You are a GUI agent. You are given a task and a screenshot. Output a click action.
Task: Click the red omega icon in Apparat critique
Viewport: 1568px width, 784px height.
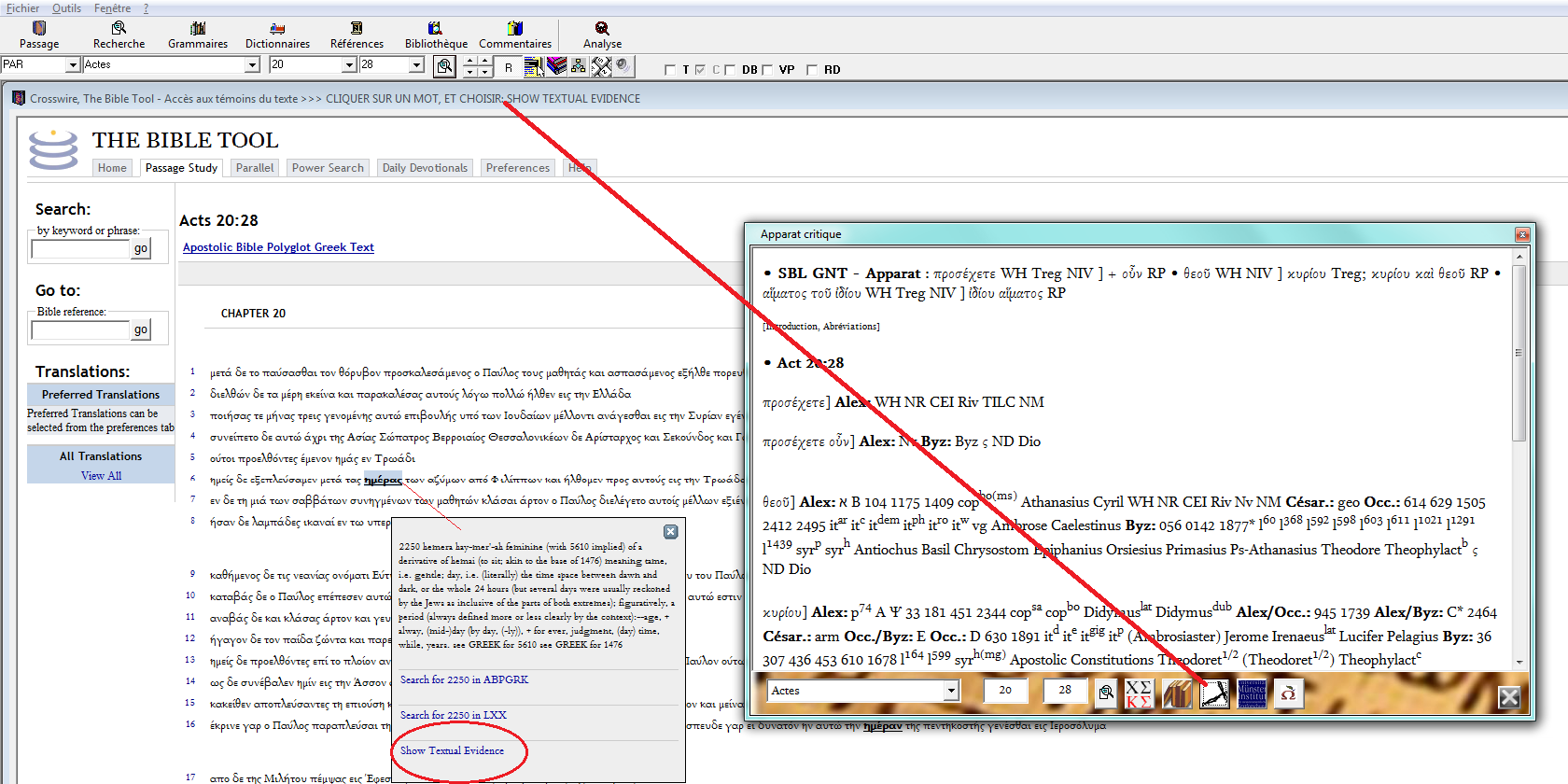point(1288,693)
